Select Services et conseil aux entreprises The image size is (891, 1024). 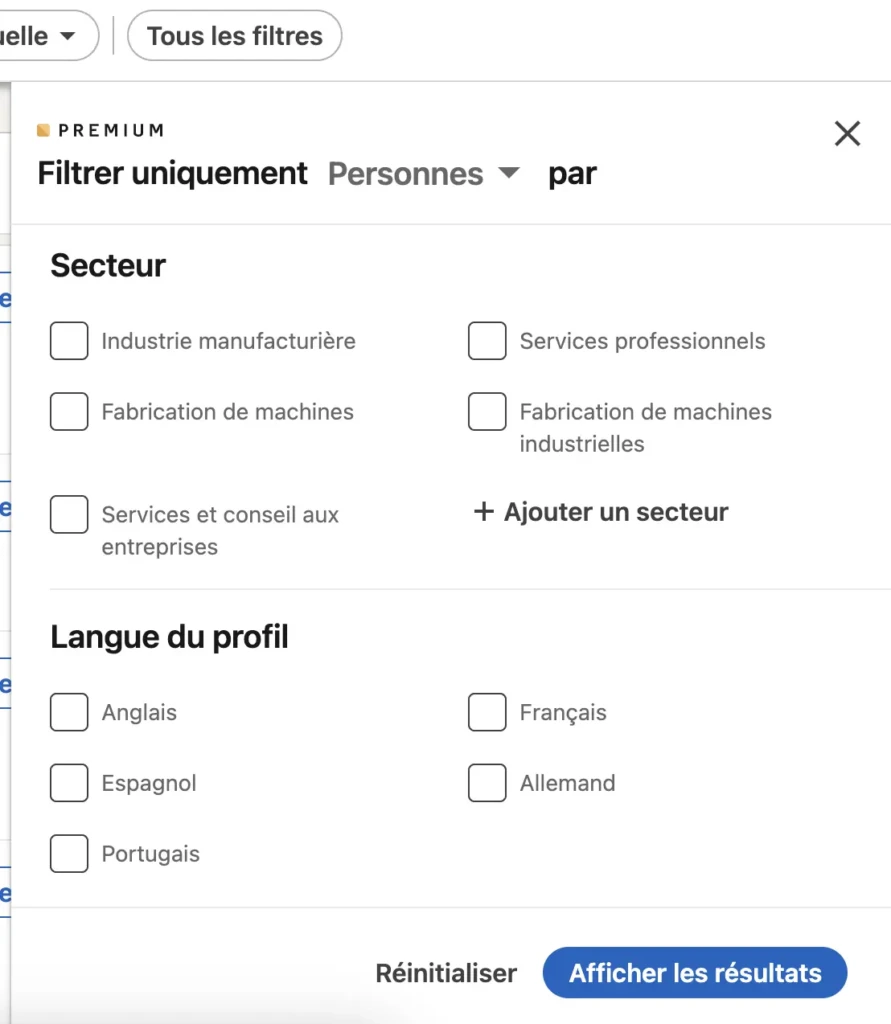click(69, 515)
